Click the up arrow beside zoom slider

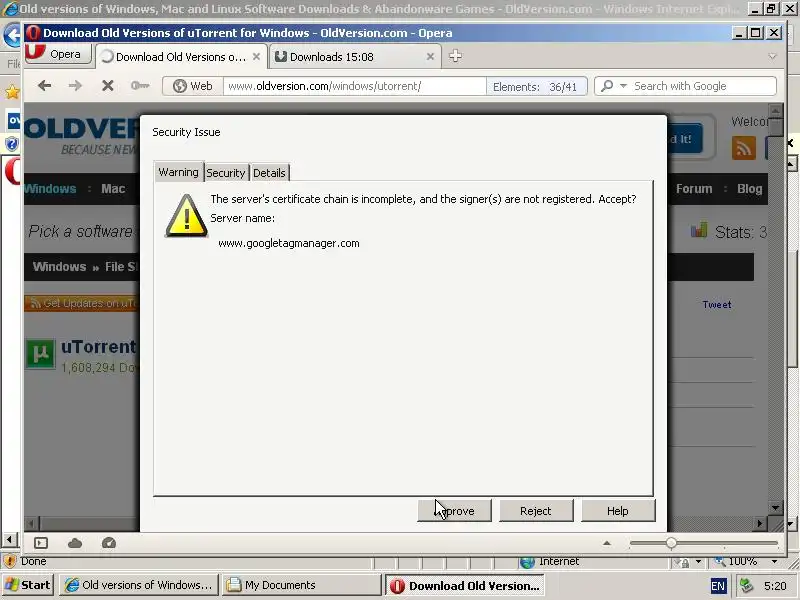[x=607, y=543]
